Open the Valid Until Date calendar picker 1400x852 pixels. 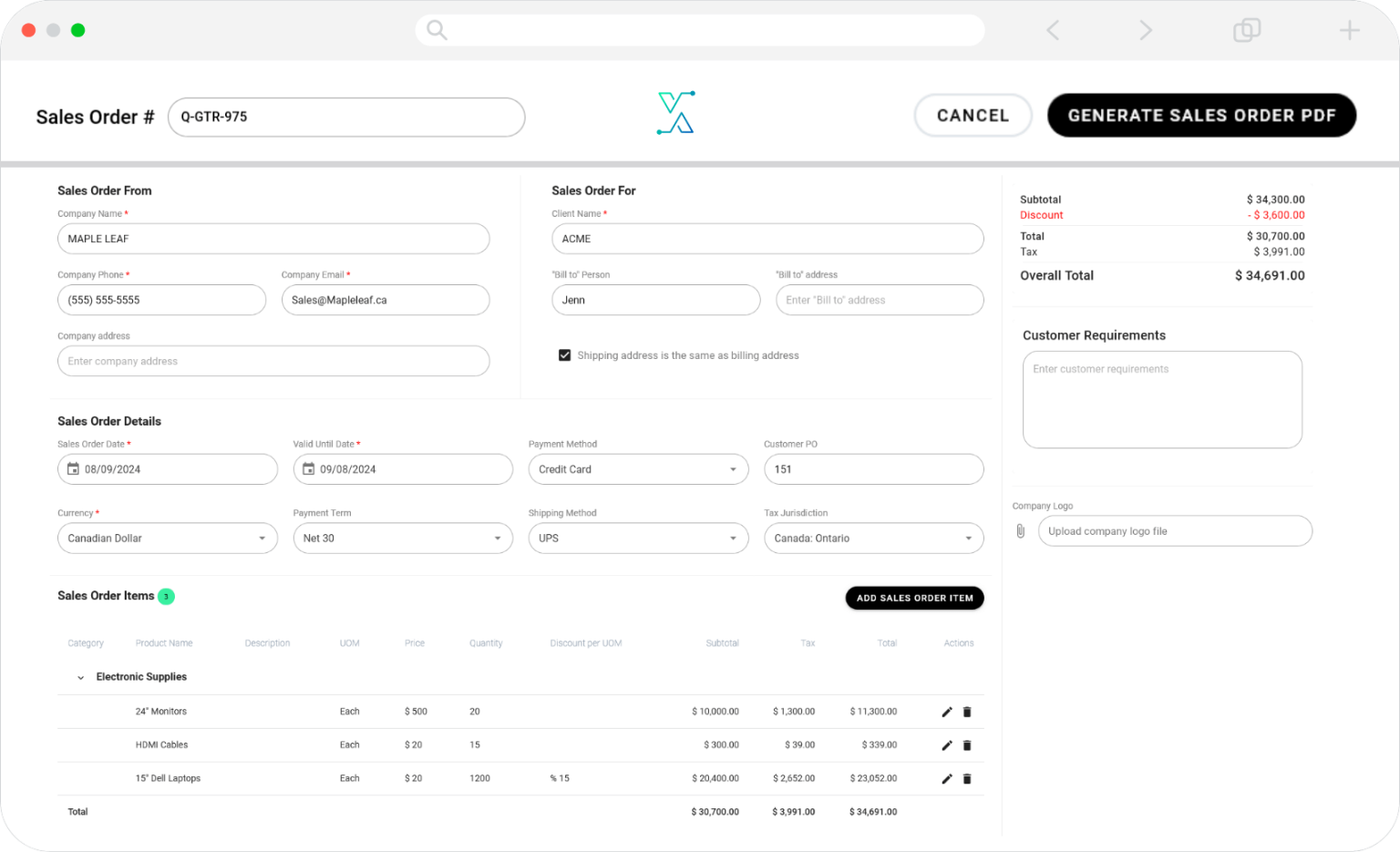pos(308,468)
